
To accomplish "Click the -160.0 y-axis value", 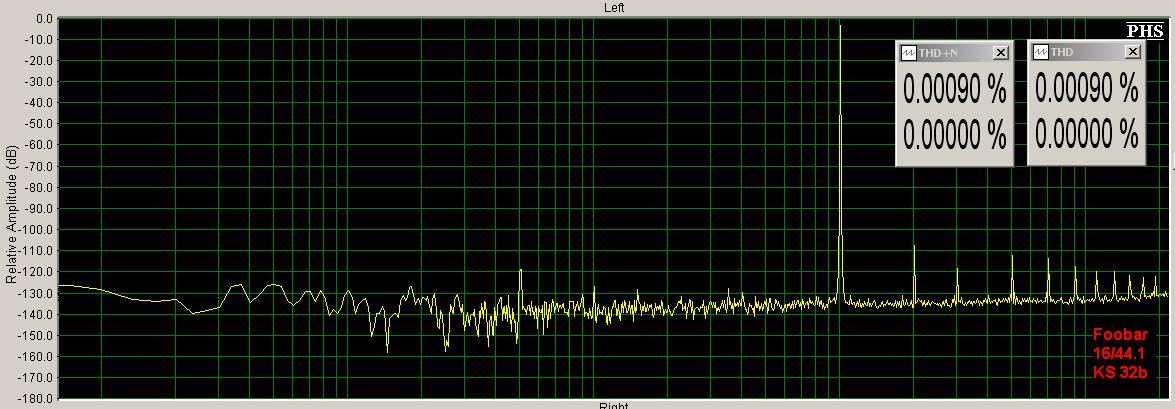I will [37, 356].
